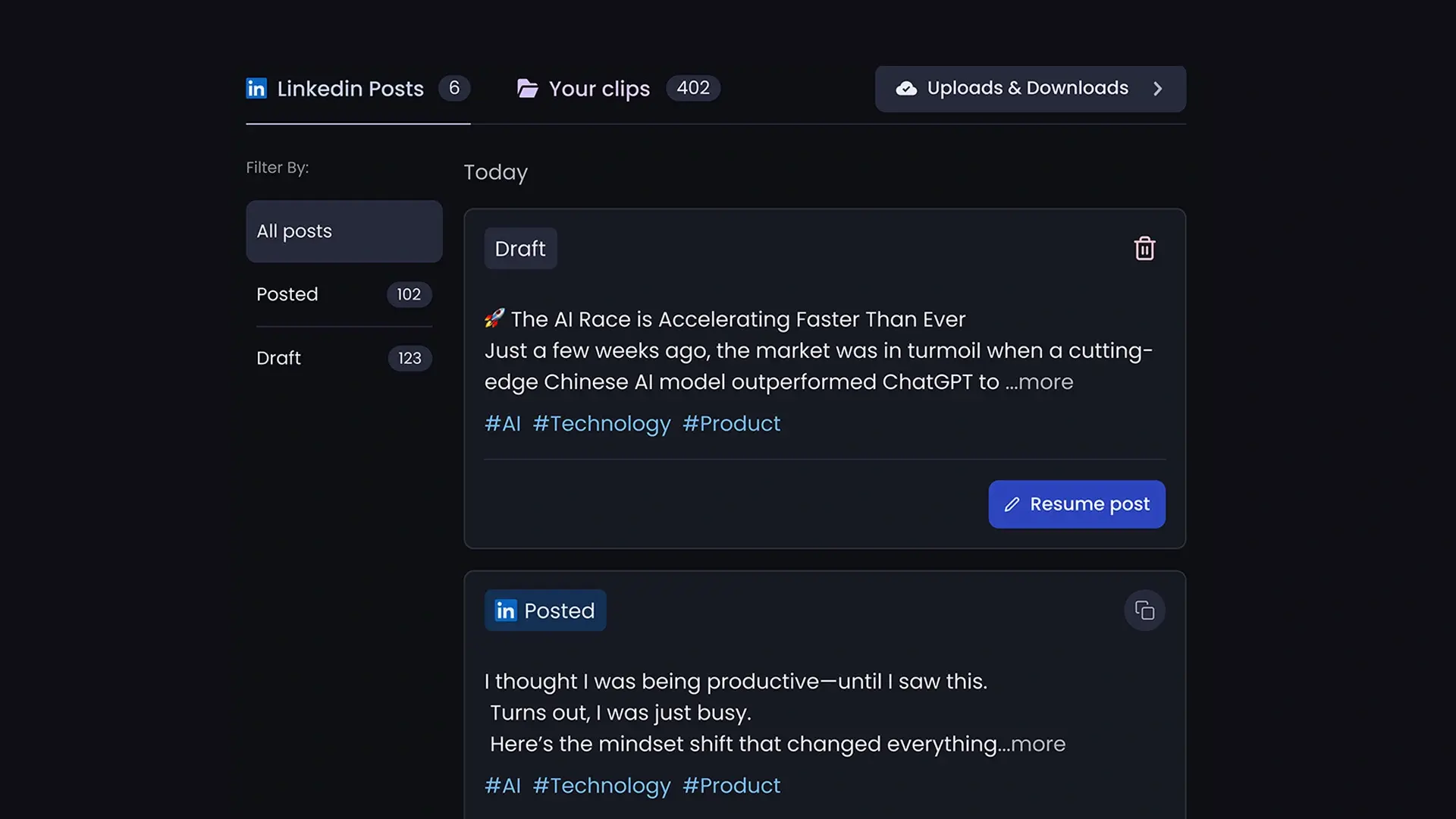The height and width of the screenshot is (819, 1456).
Task: Click the copy icon on the Posted card
Action: pos(1144,610)
